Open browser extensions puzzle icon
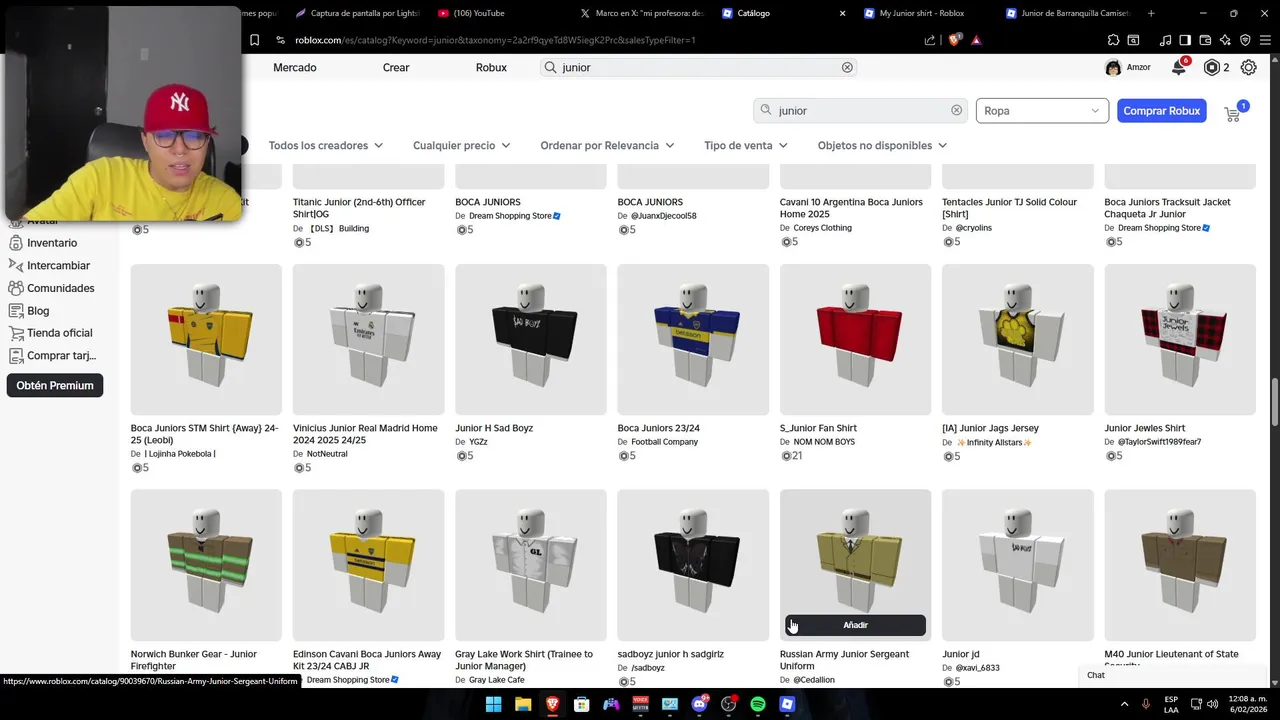 [1113, 40]
